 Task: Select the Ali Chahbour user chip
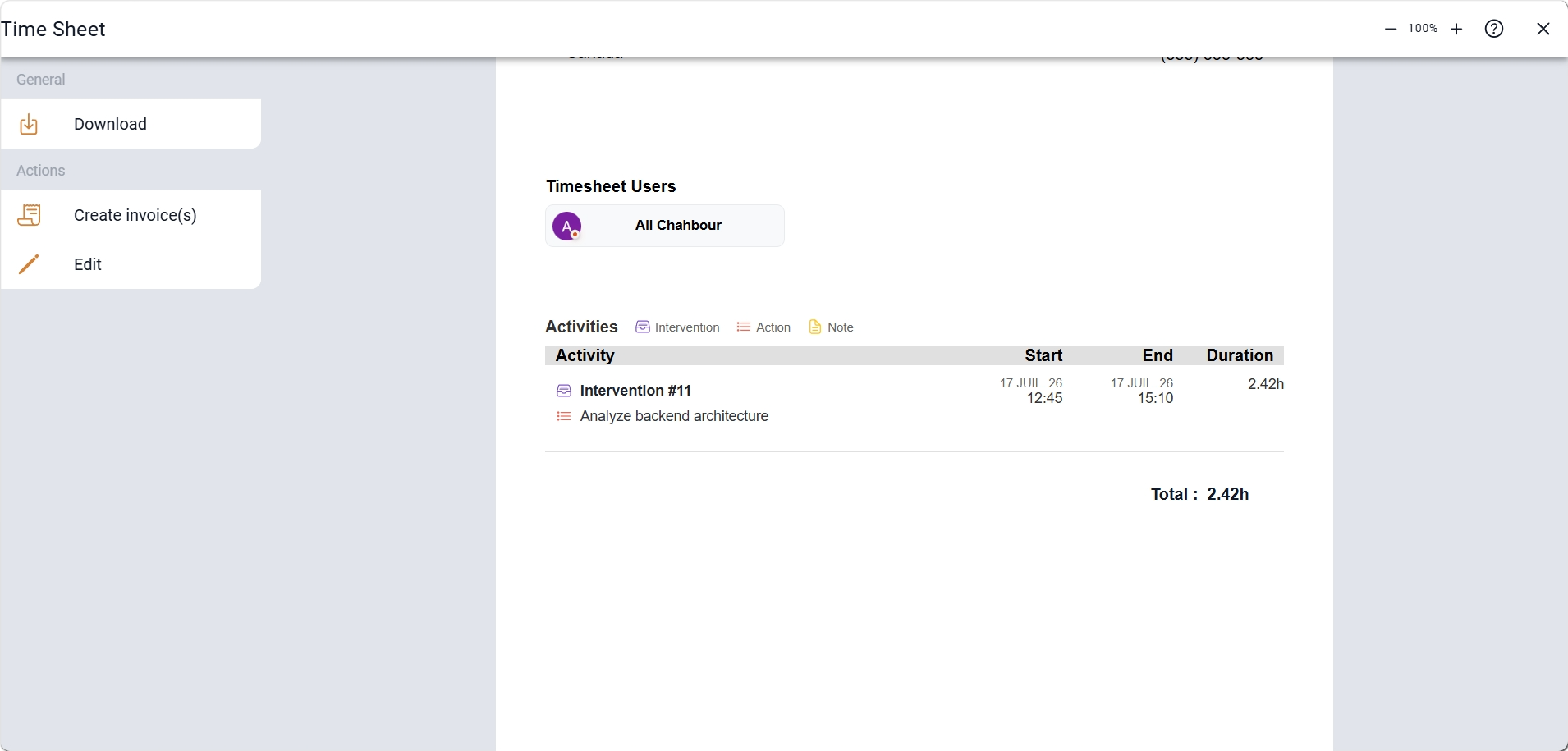point(665,226)
